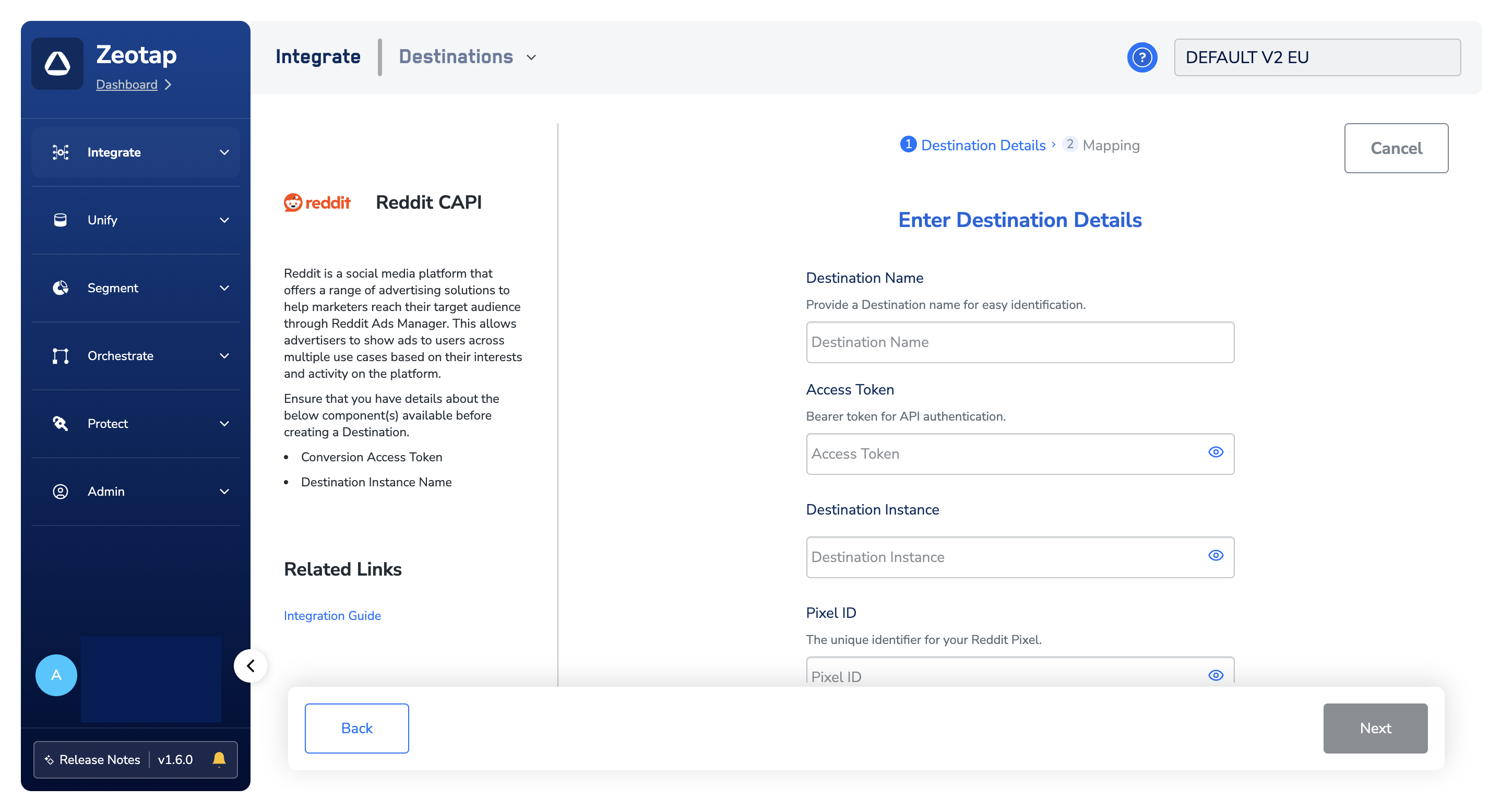
Task: Click the notification bell icon
Action: (x=219, y=758)
